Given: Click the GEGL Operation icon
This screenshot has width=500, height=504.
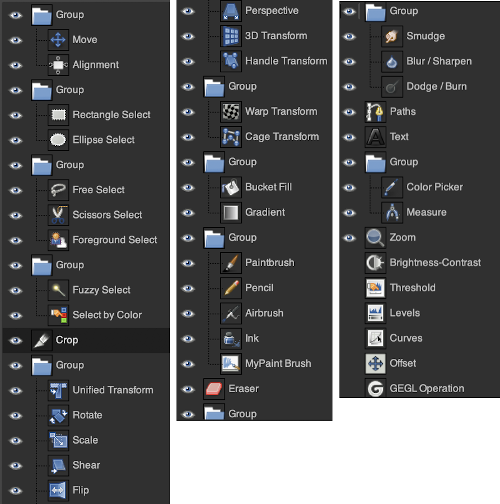Looking at the screenshot, I should [375, 388].
